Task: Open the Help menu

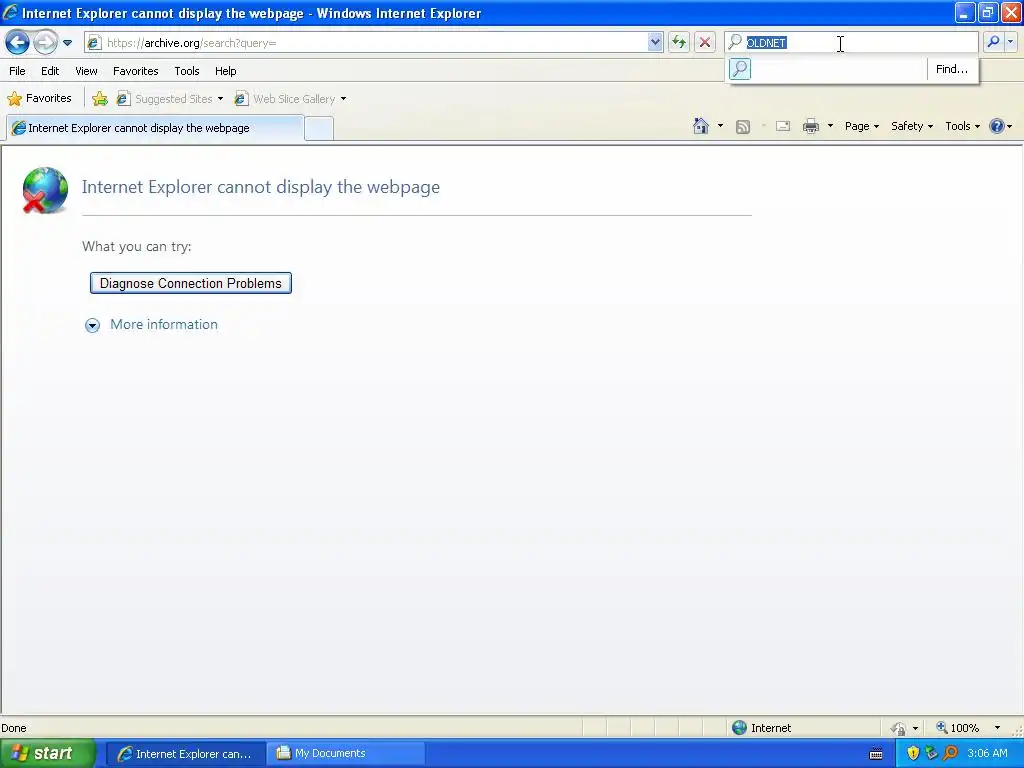Action: pos(225,71)
